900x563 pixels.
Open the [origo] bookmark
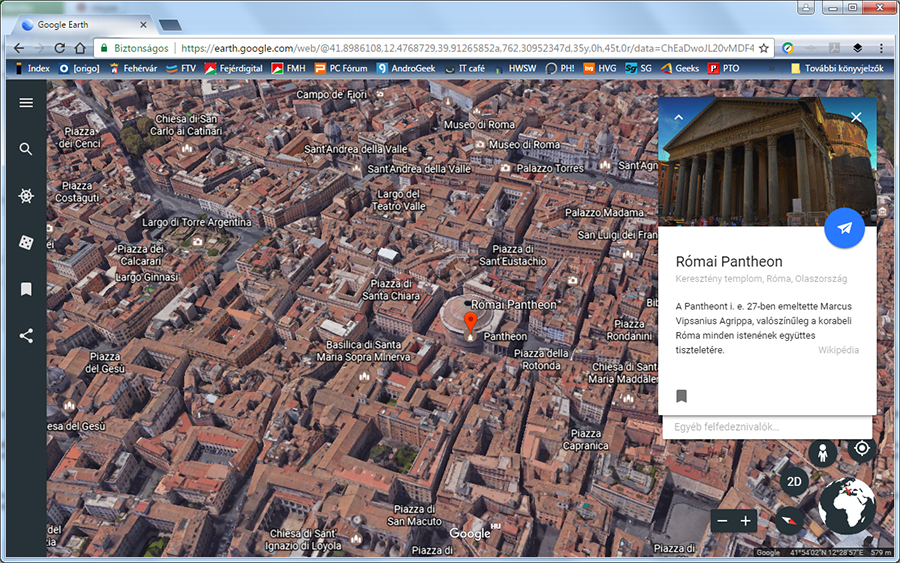(x=79, y=68)
